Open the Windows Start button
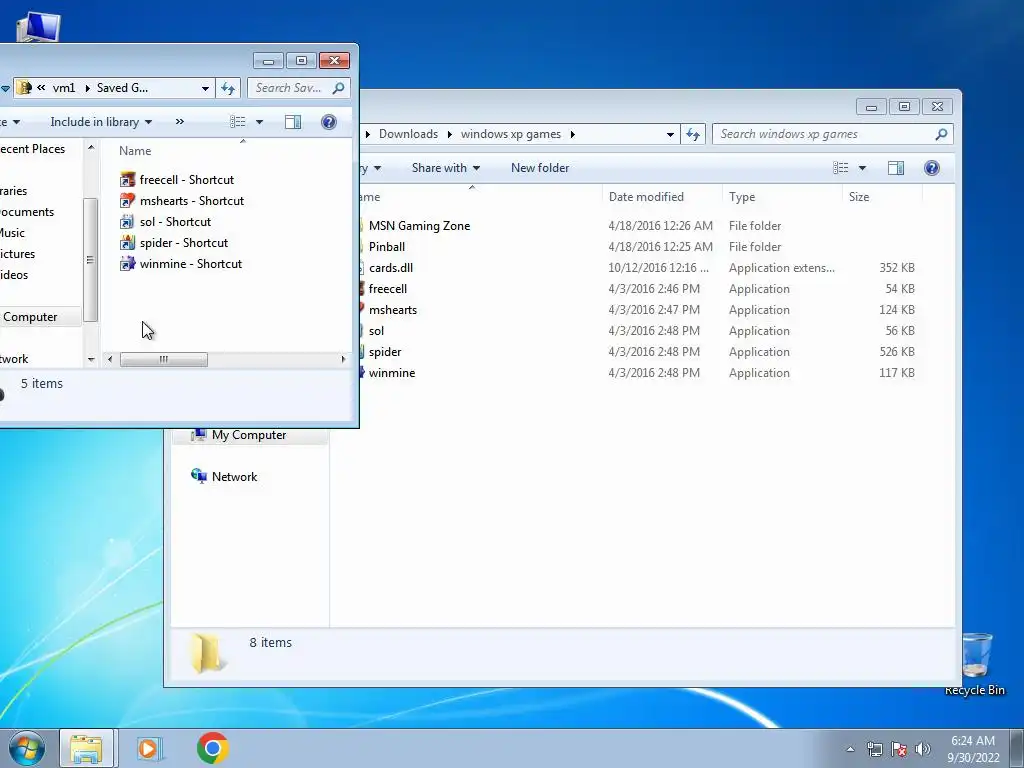 tap(26, 748)
